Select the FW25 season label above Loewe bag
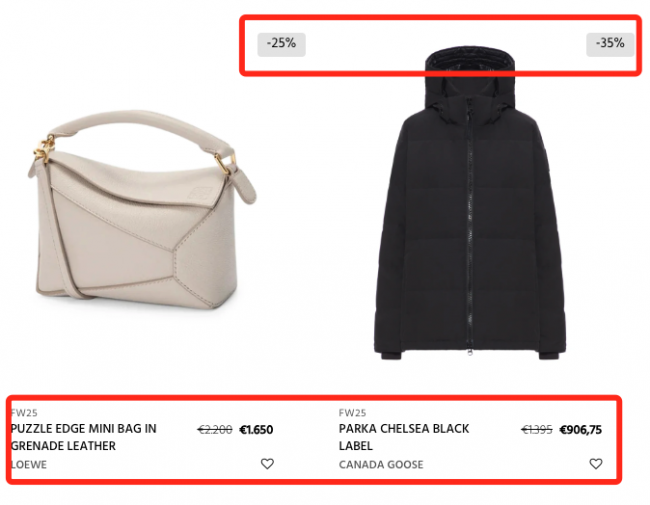Image resolution: width=650 pixels, height=505 pixels. tap(24, 413)
